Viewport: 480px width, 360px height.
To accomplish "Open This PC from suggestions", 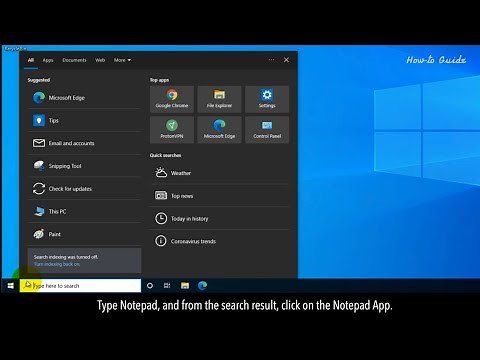I will click(84, 211).
